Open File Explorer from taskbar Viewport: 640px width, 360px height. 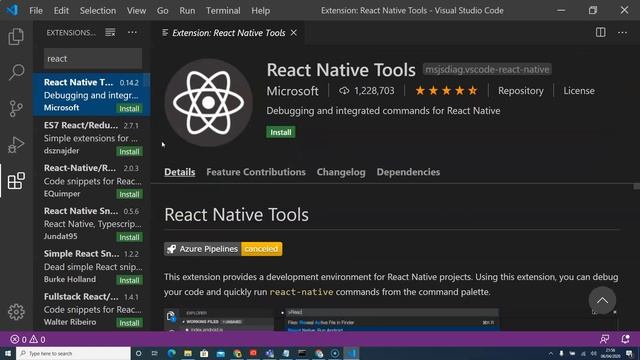click(188, 353)
